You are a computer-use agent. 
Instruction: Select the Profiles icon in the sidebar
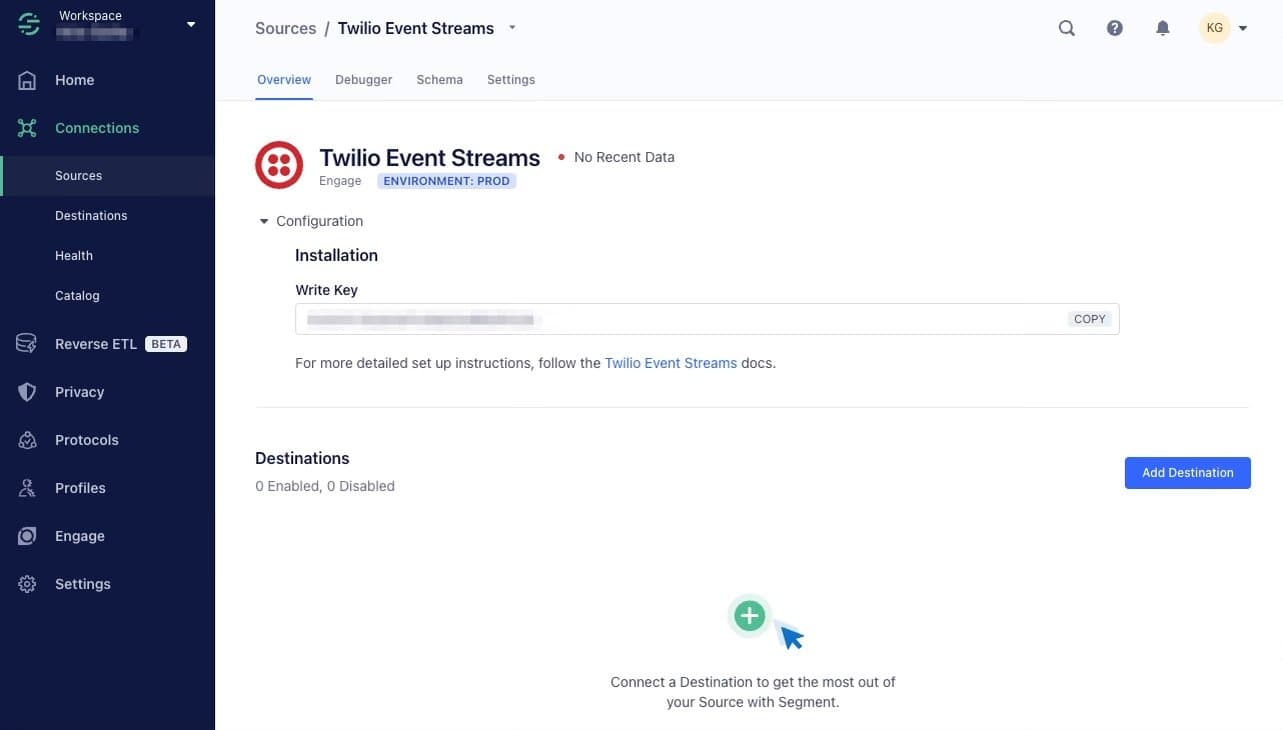coord(27,487)
